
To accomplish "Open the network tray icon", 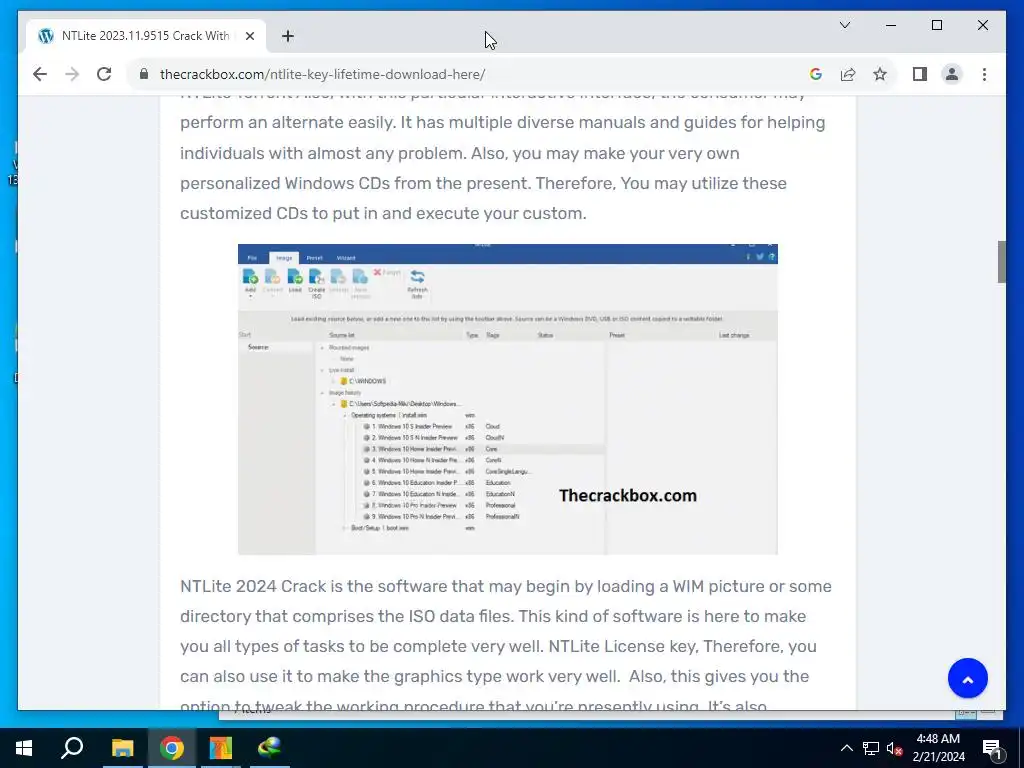I will pos(871,748).
